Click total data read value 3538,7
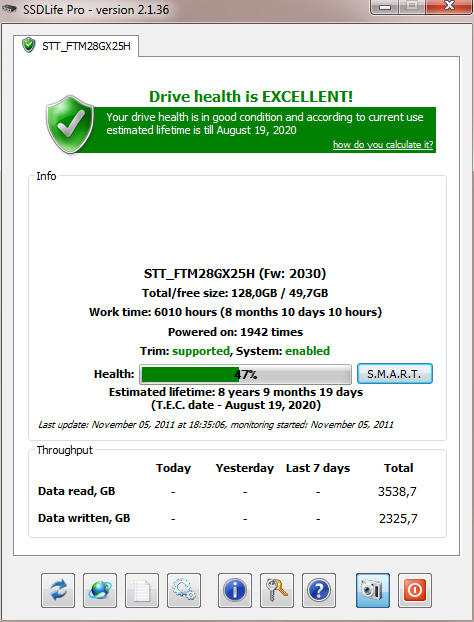Image resolution: width=474 pixels, height=622 pixels. tap(397, 492)
